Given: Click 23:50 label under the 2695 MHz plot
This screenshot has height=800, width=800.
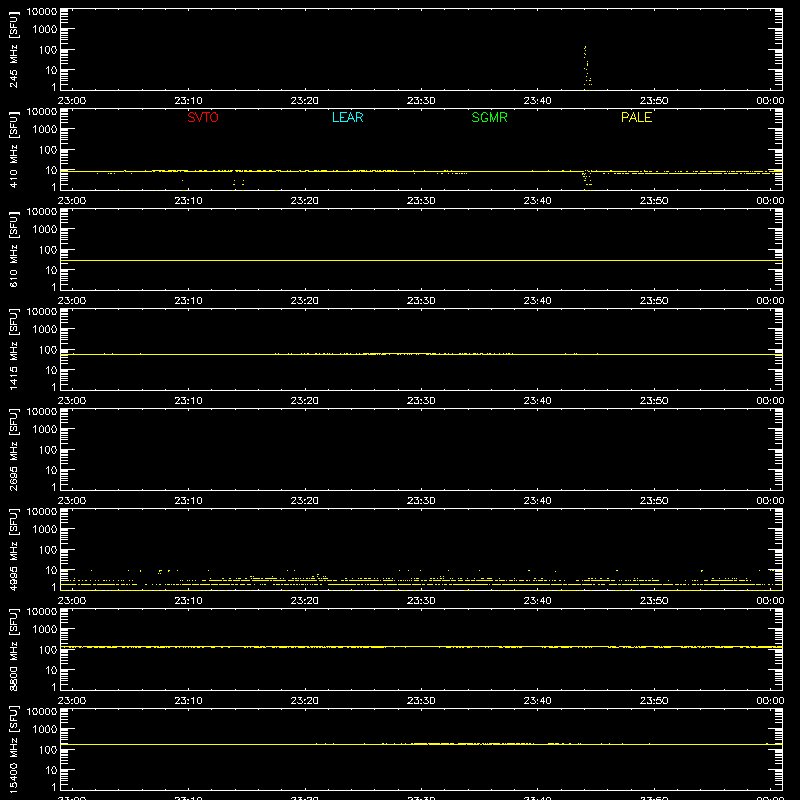Looking at the screenshot, I should (x=654, y=501).
